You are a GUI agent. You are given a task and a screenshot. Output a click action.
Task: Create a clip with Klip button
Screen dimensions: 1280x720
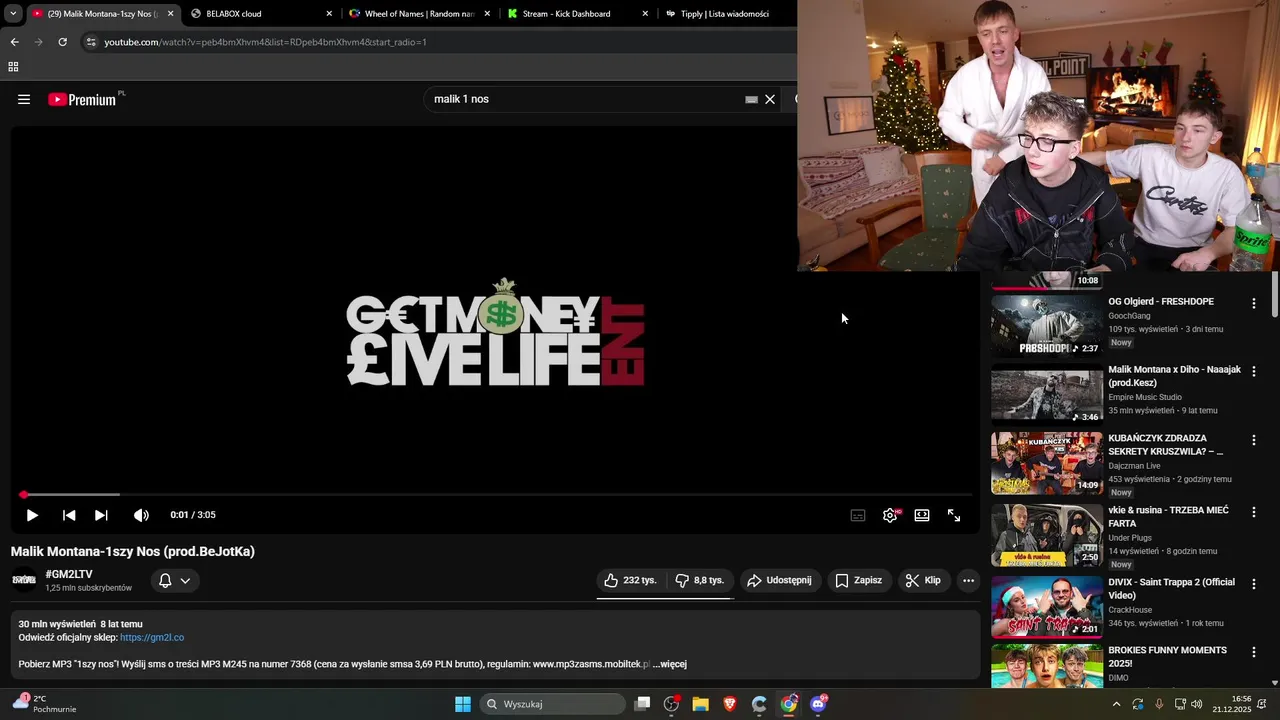point(923,580)
